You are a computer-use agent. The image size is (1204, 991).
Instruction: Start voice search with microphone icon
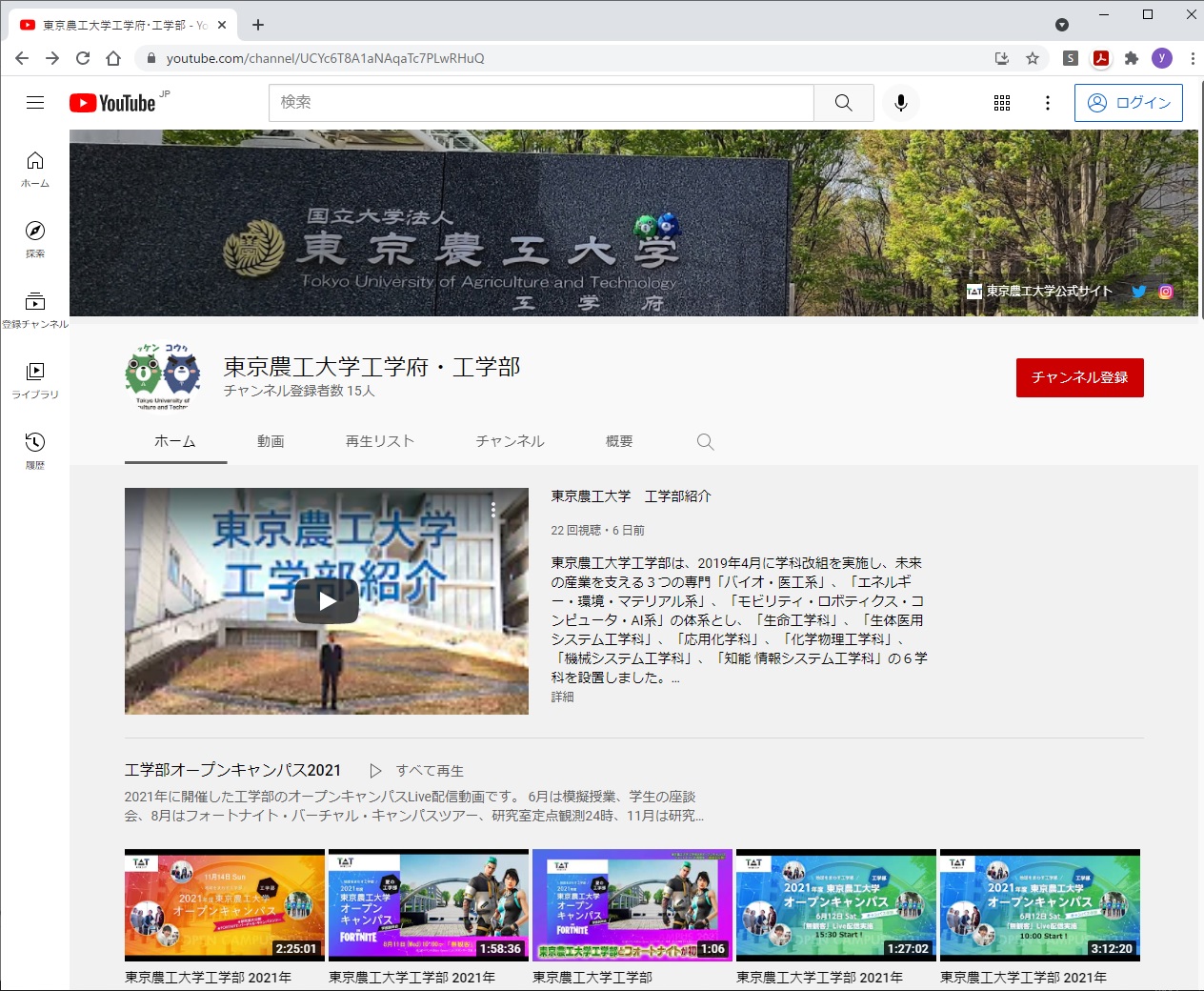(x=901, y=103)
